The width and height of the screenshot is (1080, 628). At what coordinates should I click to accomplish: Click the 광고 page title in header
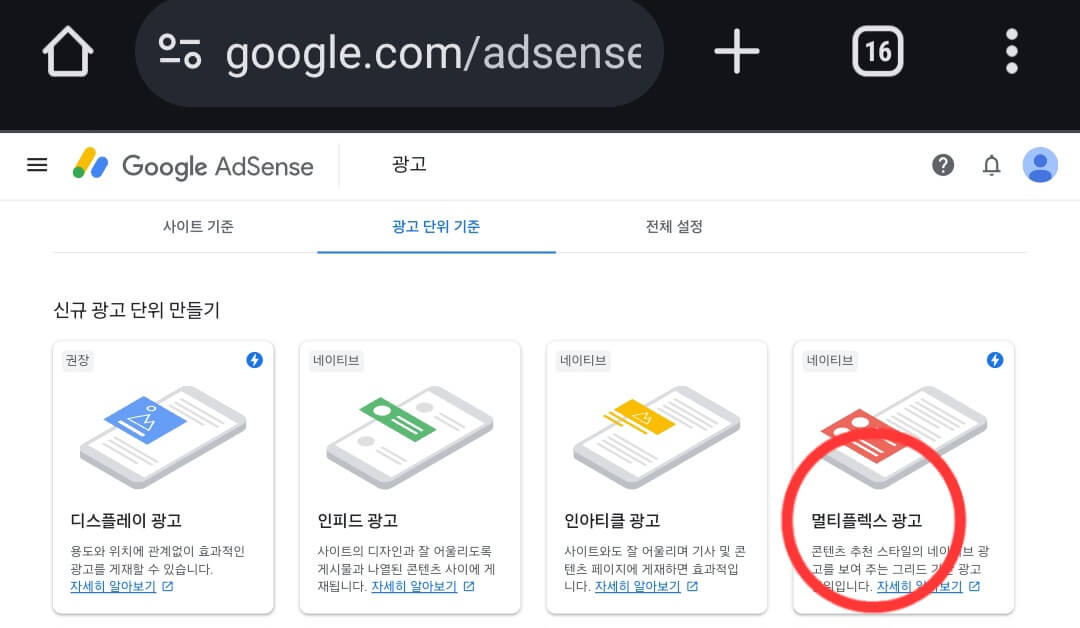pos(409,165)
